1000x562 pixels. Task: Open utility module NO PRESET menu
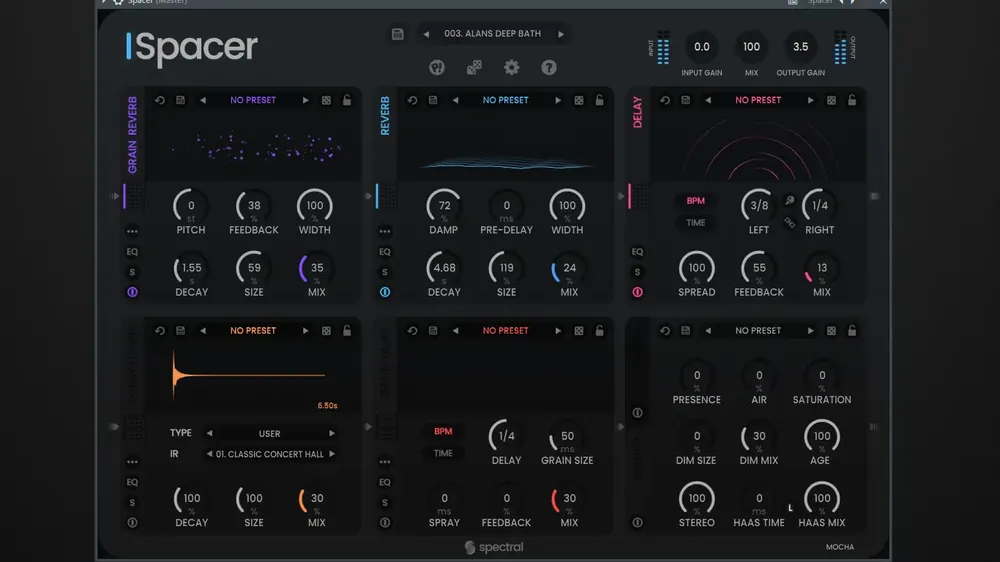[x=758, y=330]
